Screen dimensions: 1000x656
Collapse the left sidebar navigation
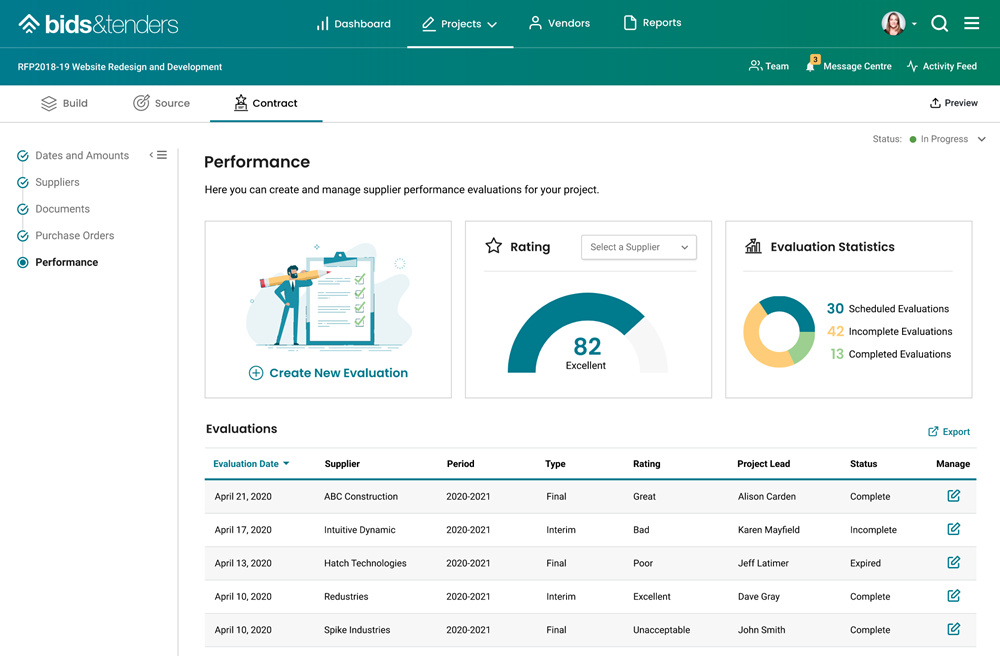158,155
